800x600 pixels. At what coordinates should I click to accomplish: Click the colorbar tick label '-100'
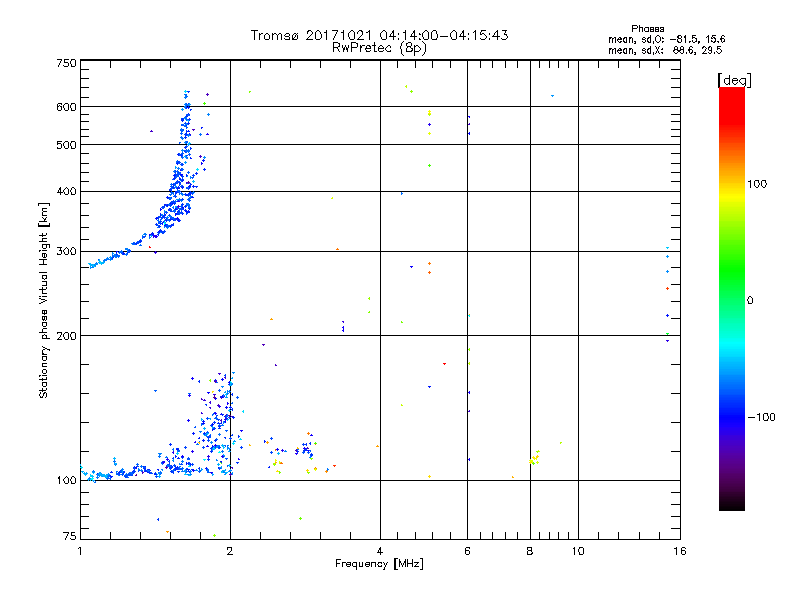[x=761, y=417]
